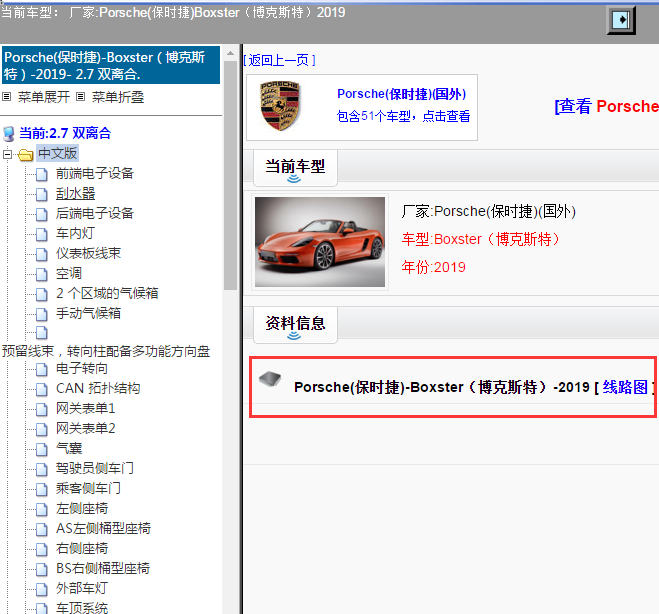
Task: Open 2 个区域的气候箱 in the tree
Action: (107, 293)
